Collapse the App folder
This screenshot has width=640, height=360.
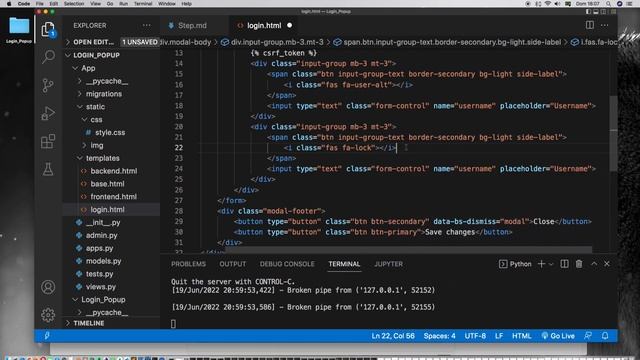click(x=88, y=68)
